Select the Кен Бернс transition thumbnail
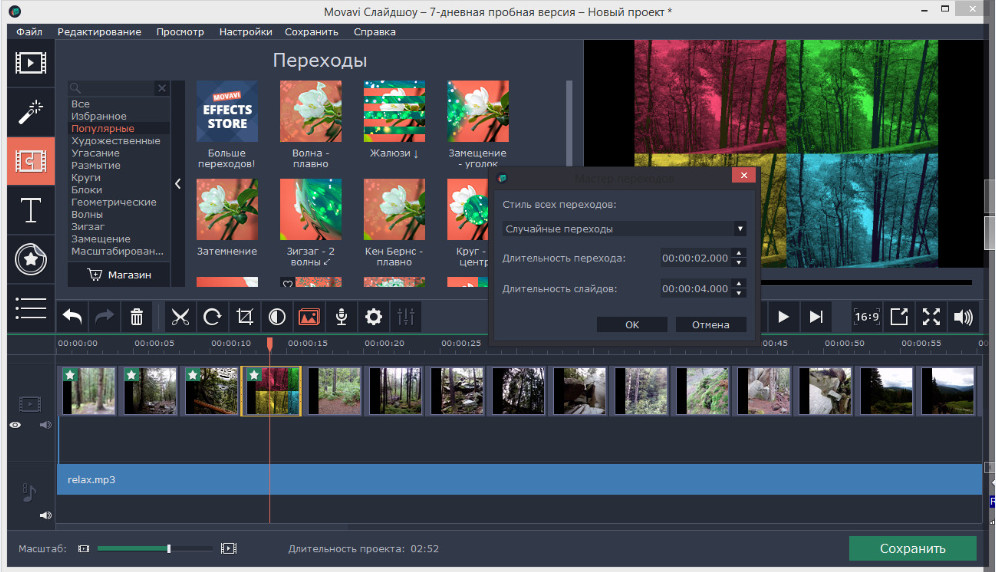 (x=394, y=210)
